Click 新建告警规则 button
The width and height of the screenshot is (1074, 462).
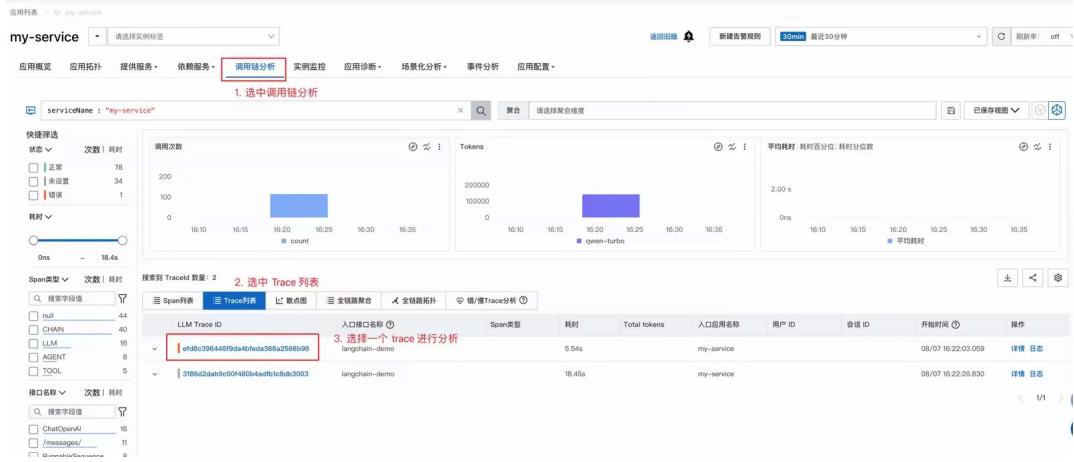point(739,37)
